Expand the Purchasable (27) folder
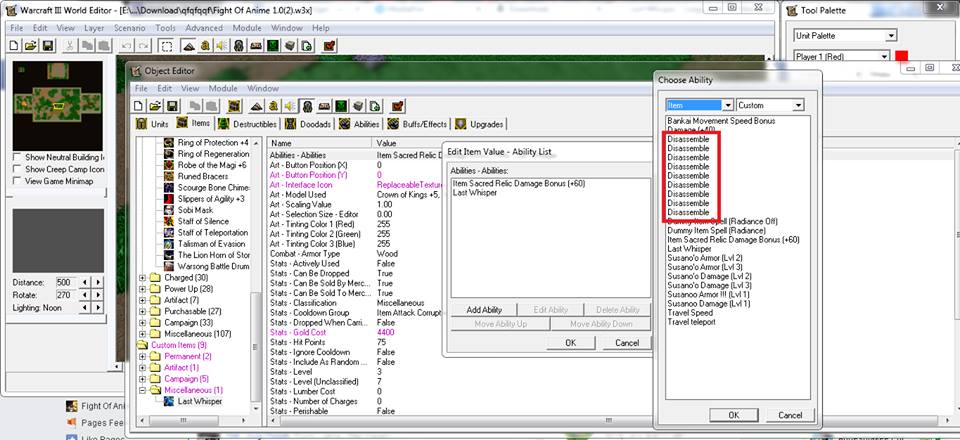 (x=143, y=311)
